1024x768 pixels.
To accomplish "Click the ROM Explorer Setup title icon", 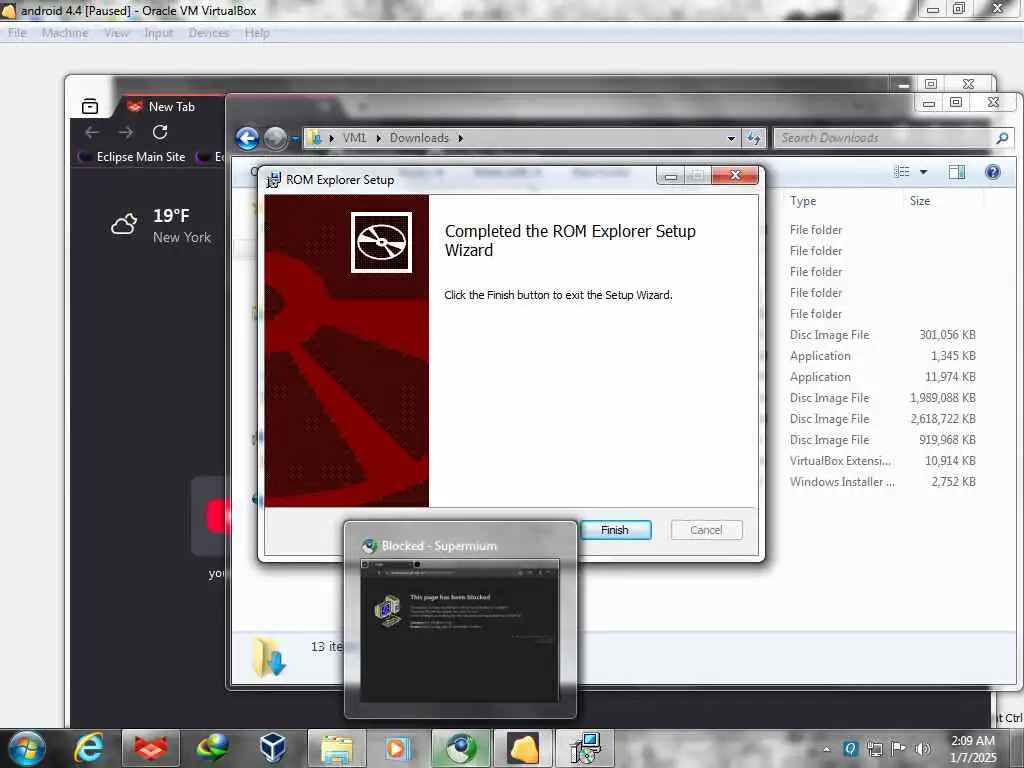I will click(x=273, y=180).
